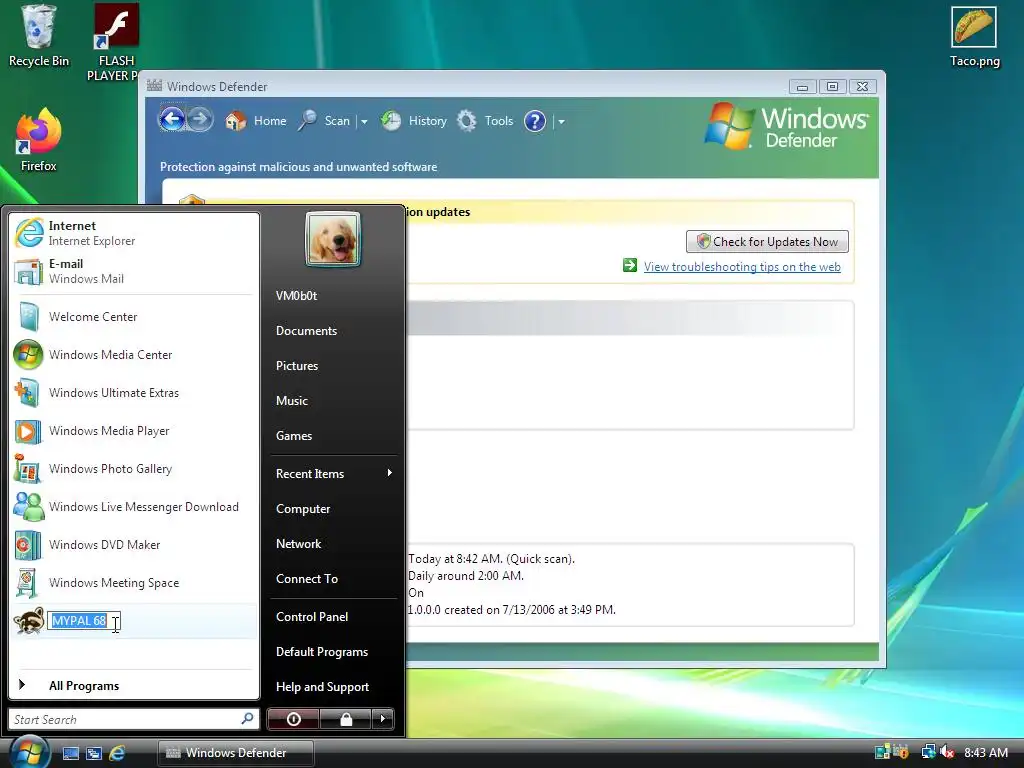Open Computer from Start menu
The image size is (1024, 768).
point(333,509)
